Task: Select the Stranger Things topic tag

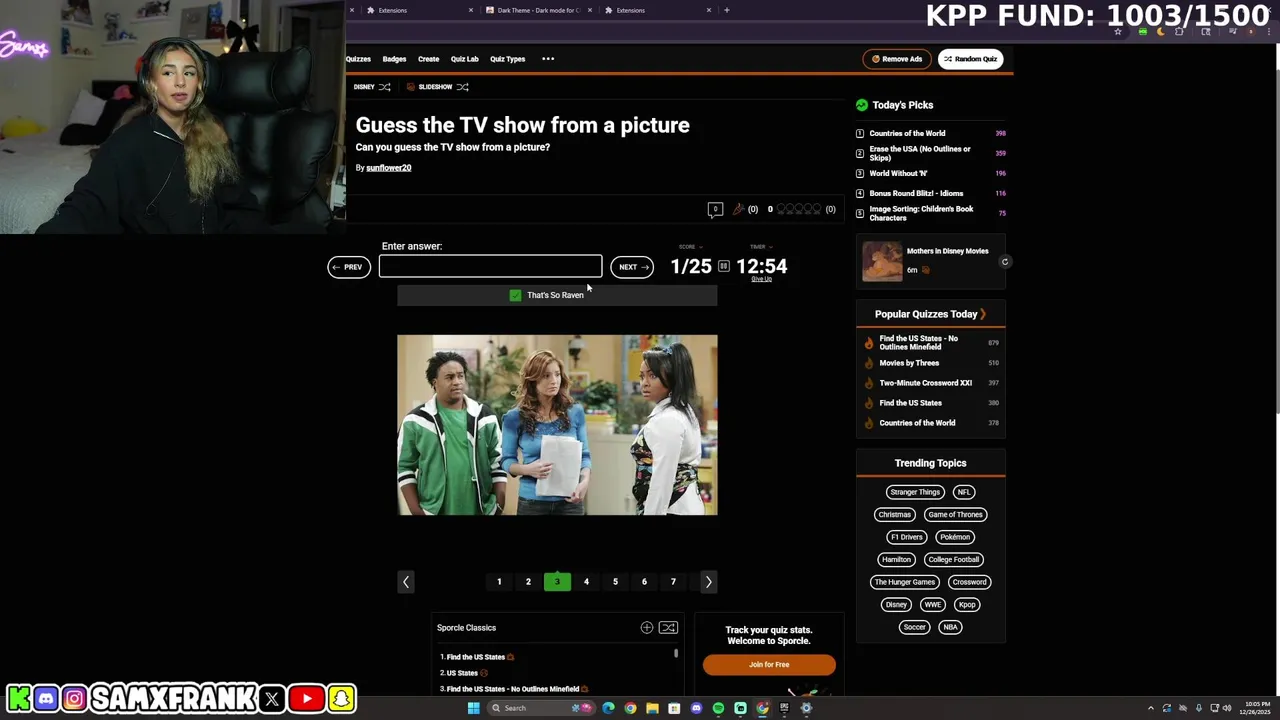Action: pos(915,492)
